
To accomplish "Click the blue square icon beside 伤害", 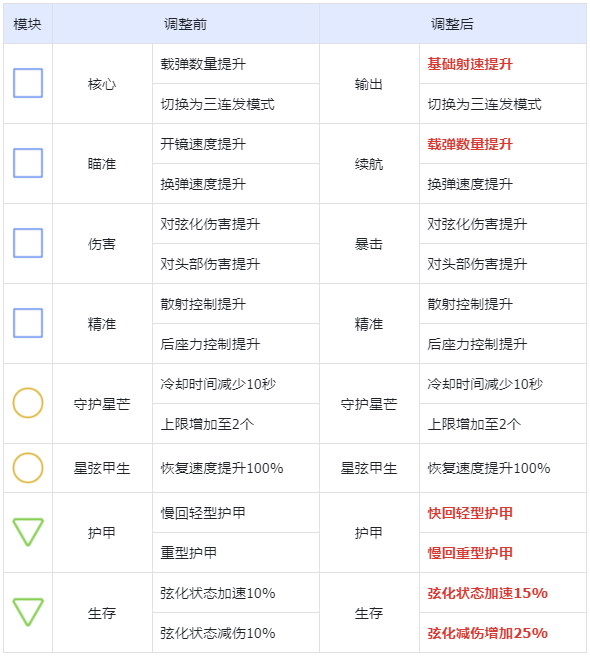I will (x=28, y=243).
